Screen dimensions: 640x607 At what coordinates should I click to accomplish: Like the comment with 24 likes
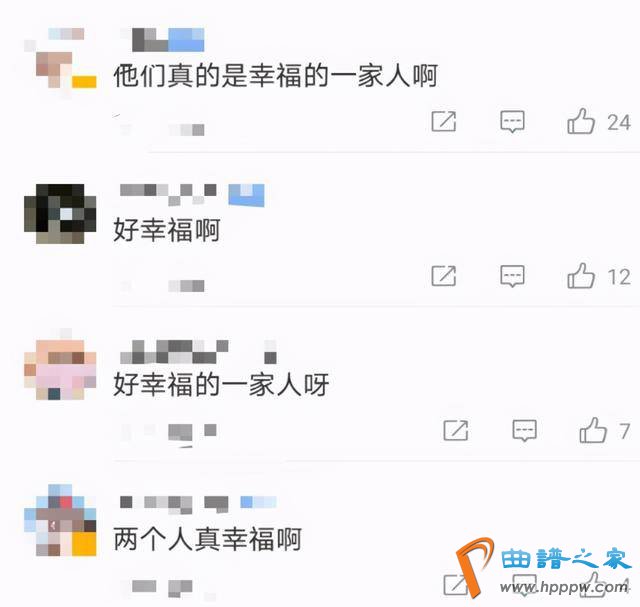click(x=581, y=121)
